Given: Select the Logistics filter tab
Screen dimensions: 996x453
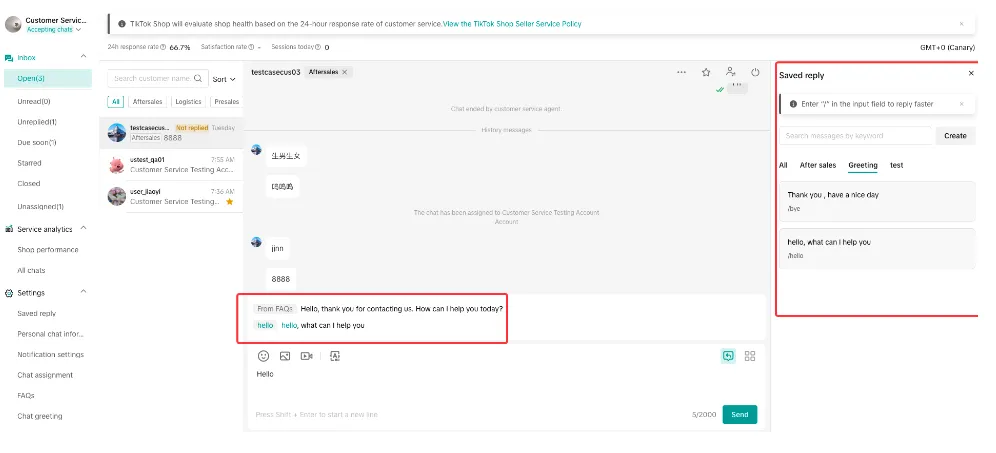Looking at the screenshot, I should click(188, 102).
